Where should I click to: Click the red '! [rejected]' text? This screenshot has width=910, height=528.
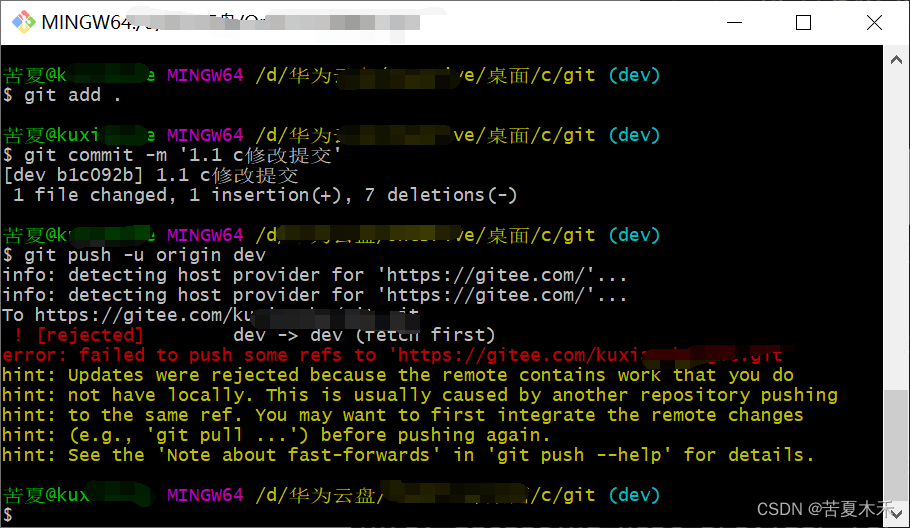(78, 335)
